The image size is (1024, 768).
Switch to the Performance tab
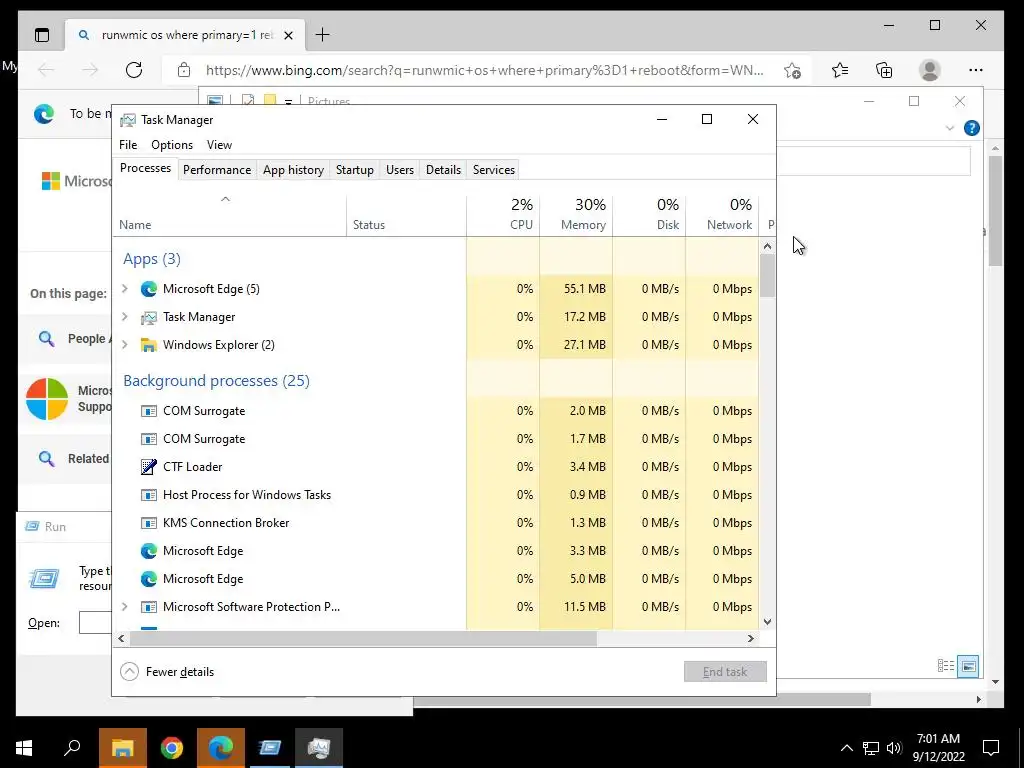click(x=217, y=170)
